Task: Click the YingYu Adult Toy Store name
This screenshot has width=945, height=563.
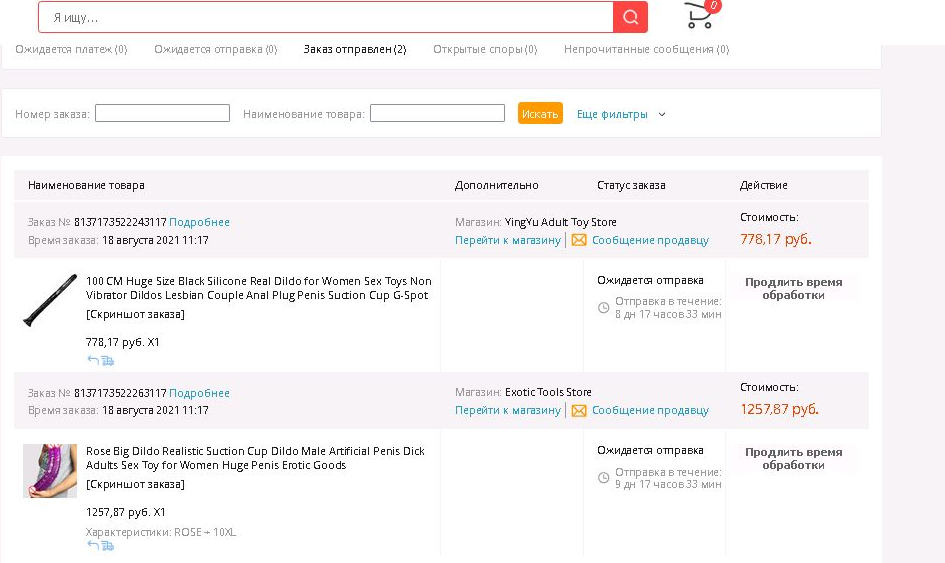Action: coord(560,222)
